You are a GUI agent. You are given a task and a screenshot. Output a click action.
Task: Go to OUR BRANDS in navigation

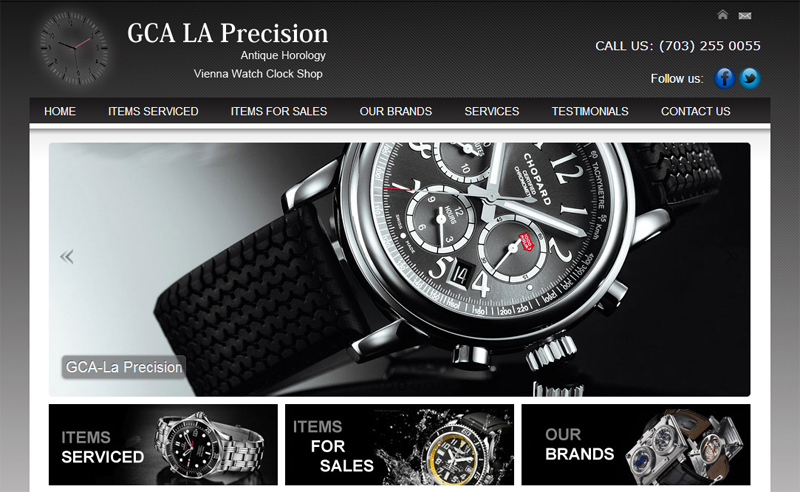(x=395, y=111)
